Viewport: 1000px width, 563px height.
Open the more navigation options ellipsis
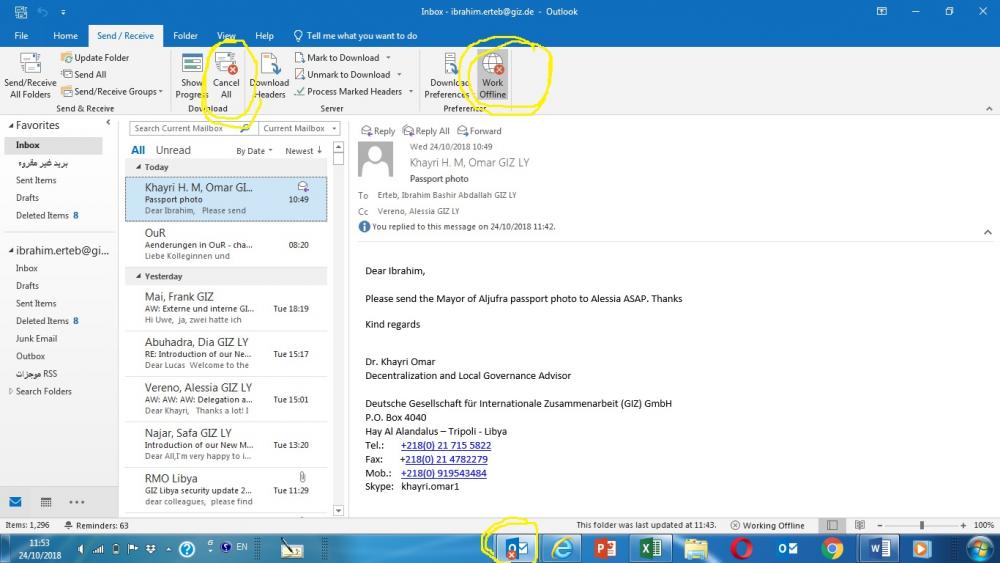[77, 502]
